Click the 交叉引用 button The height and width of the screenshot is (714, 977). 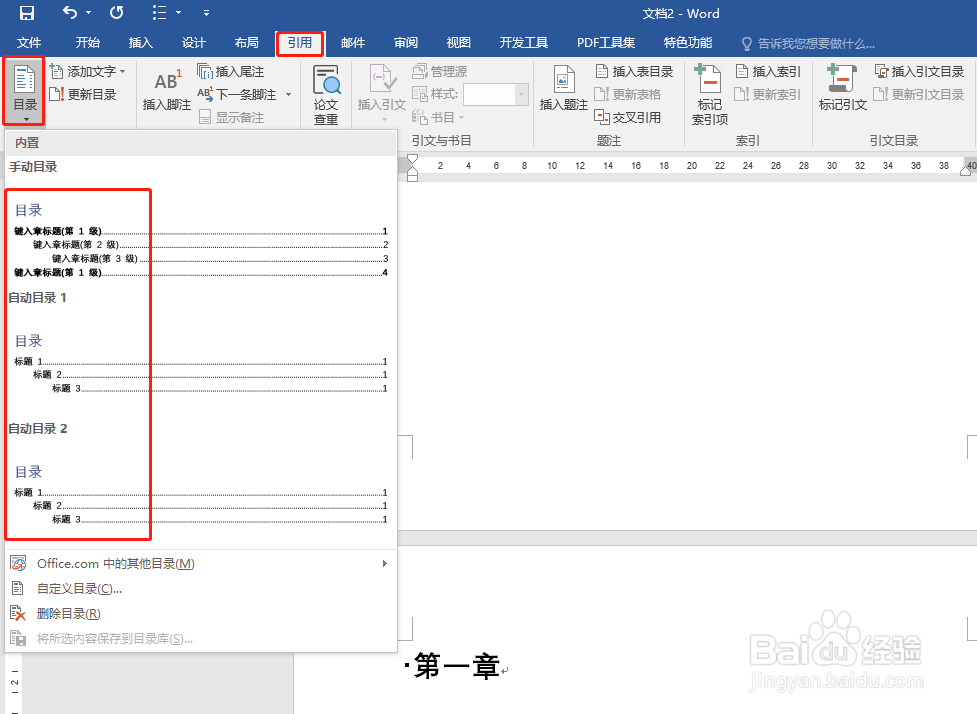[627, 117]
